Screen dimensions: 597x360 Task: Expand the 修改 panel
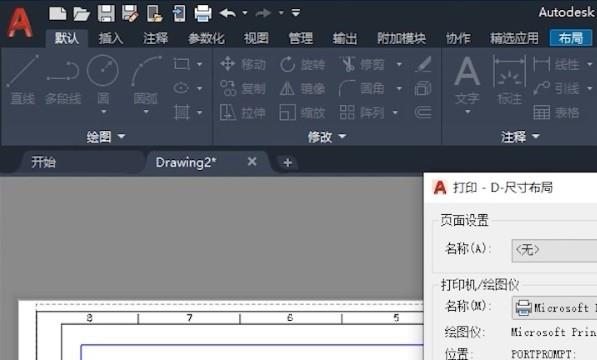327,136
